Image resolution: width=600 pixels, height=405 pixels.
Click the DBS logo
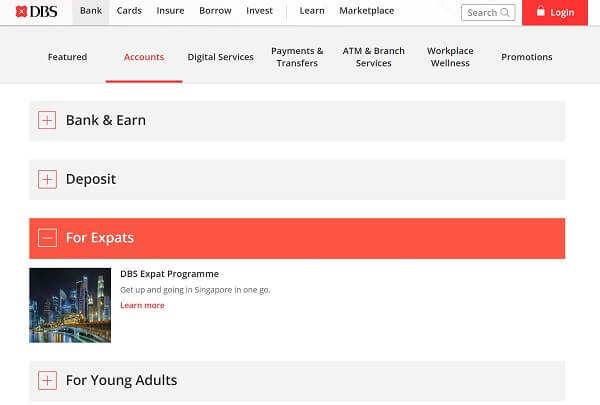tap(36, 12)
